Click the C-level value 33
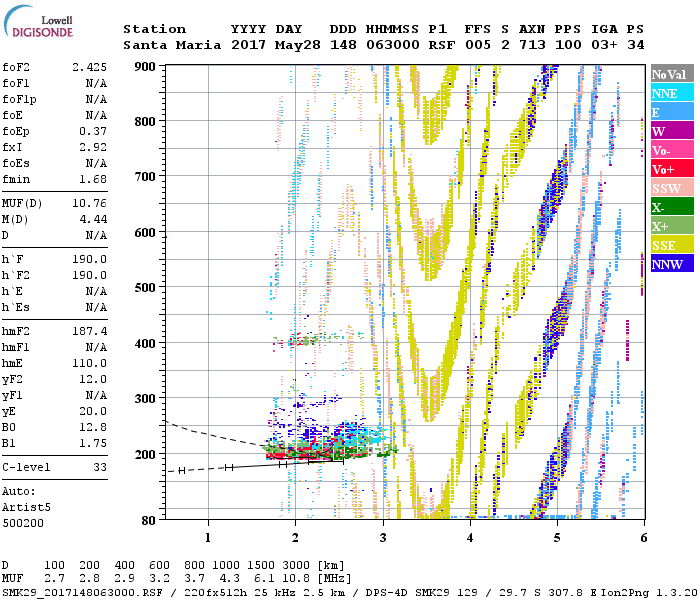Image resolution: width=700 pixels, height=600 pixels. click(x=100, y=467)
